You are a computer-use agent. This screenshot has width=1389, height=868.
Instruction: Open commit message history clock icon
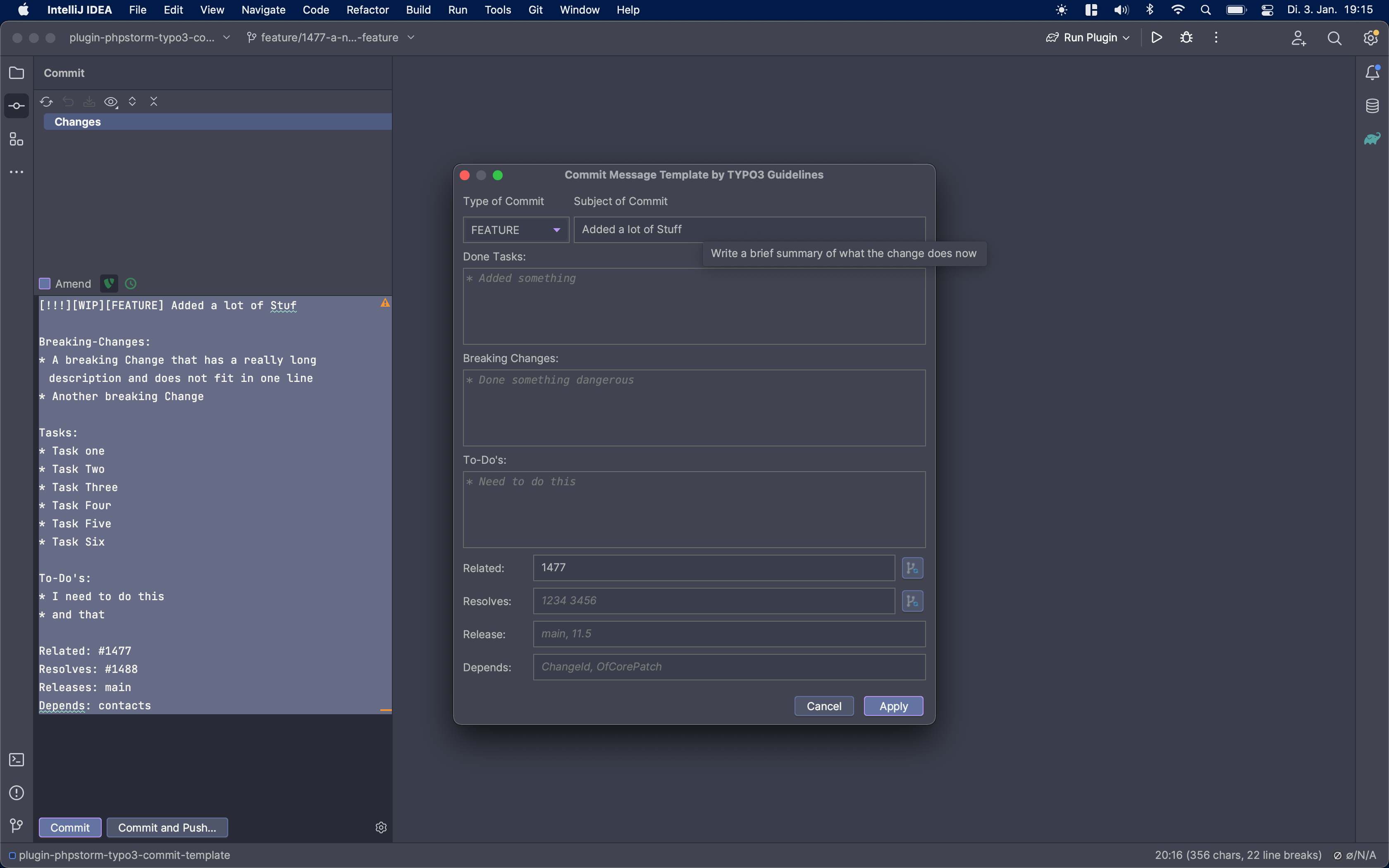(x=131, y=283)
